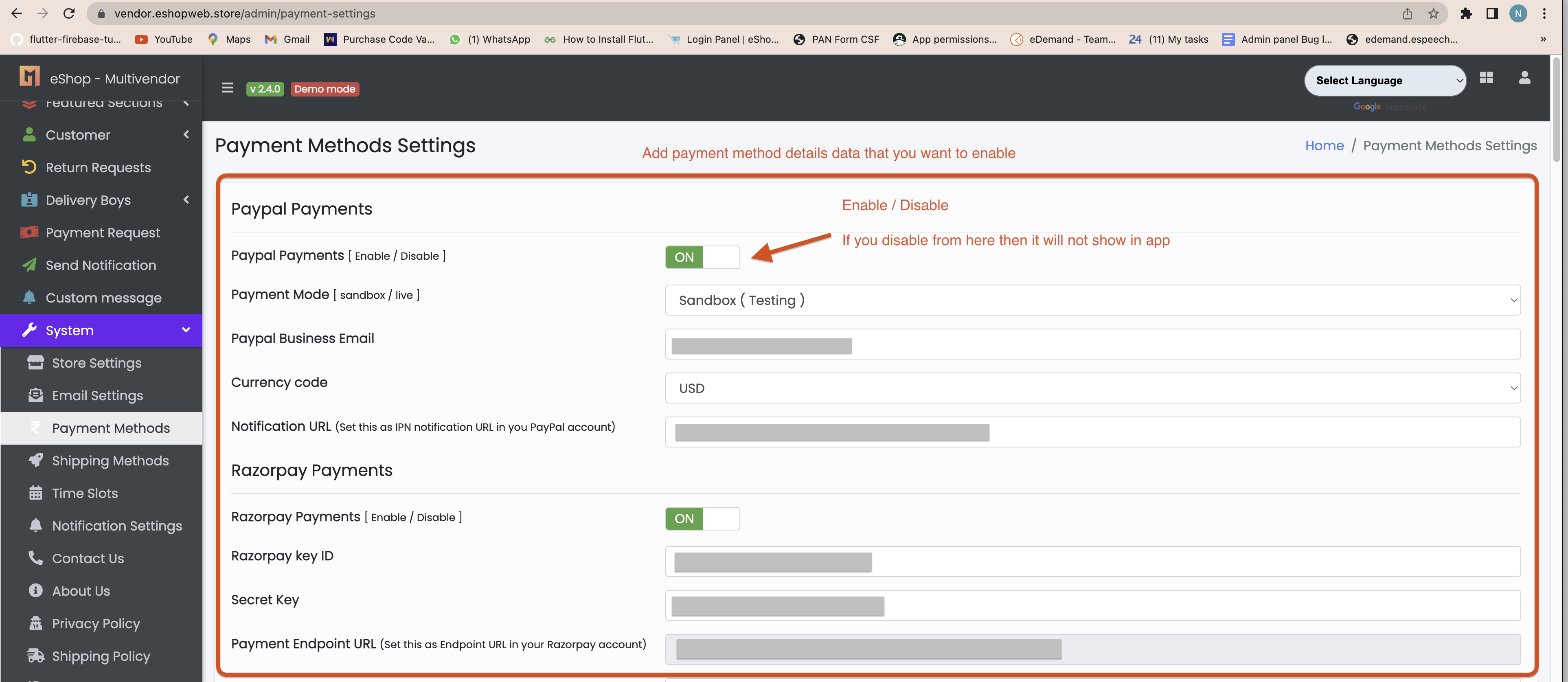Open Email Settings in sidebar

tap(97, 395)
